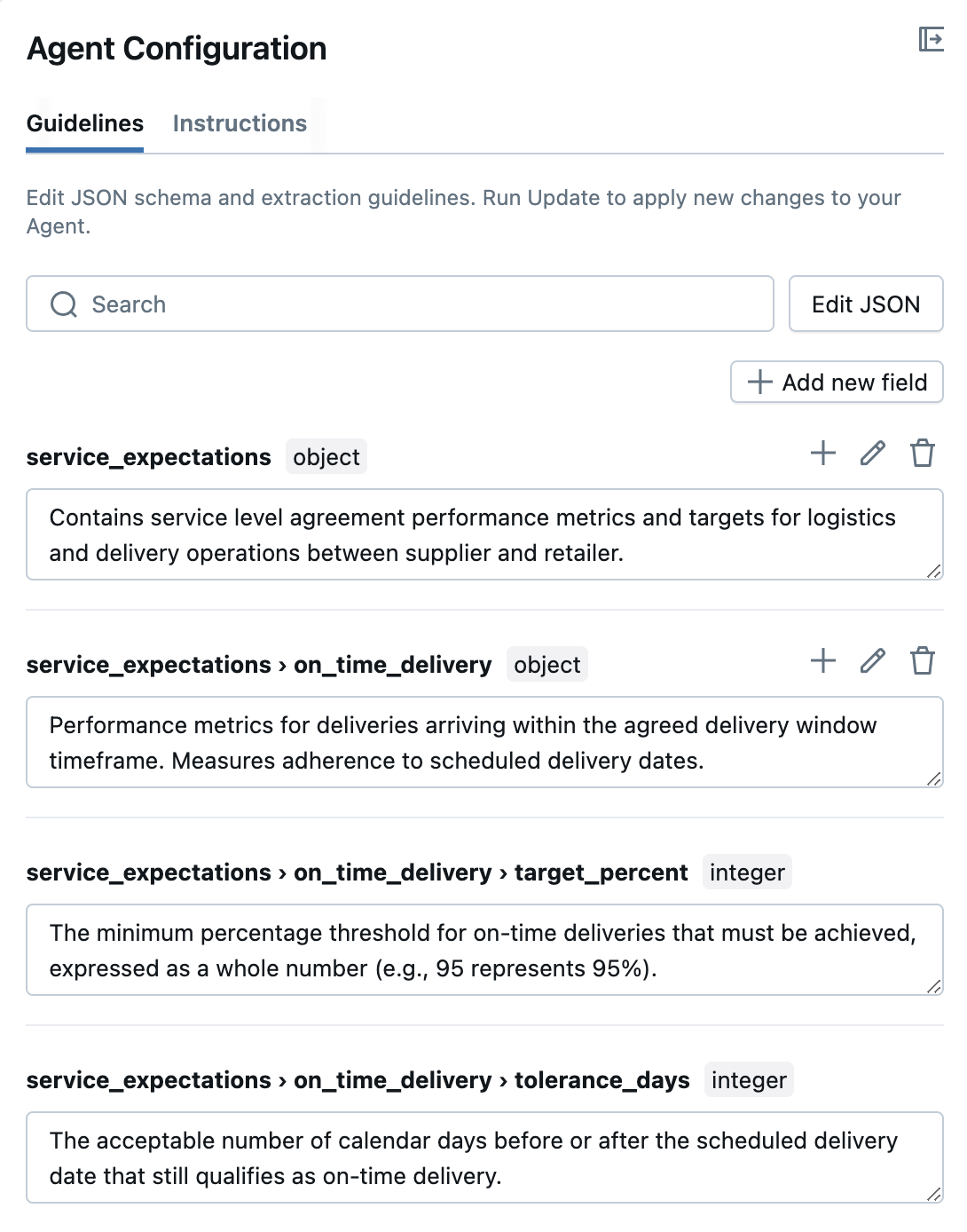The image size is (967, 1232).
Task: Switch to the Instructions tab
Action: 240,123
